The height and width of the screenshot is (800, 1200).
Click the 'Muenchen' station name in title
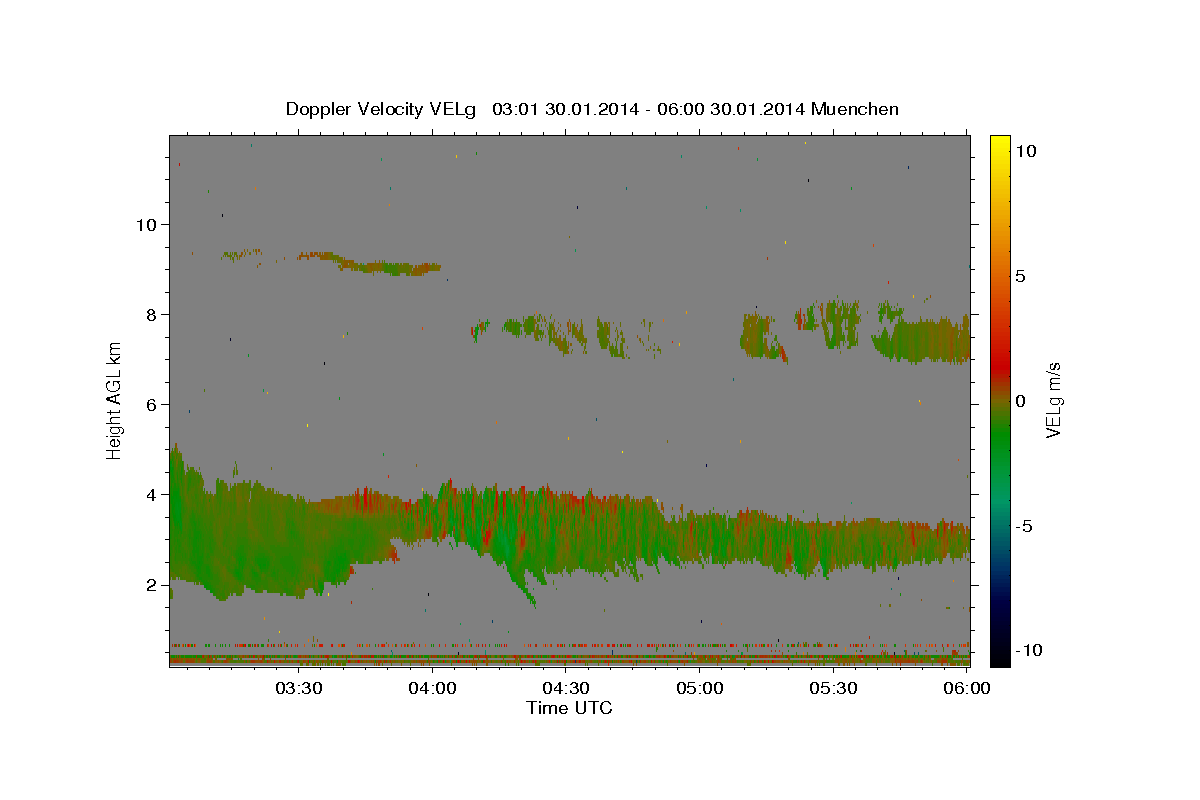point(855,109)
